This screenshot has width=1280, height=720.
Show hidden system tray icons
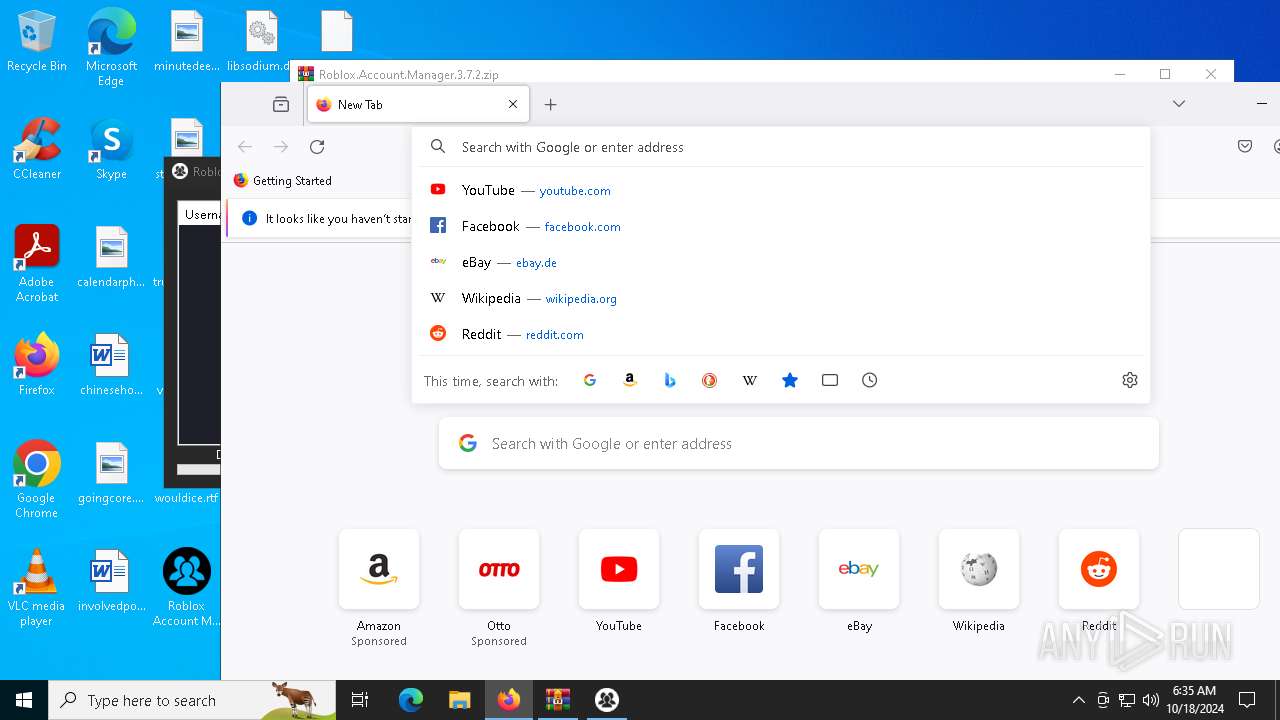1078,700
